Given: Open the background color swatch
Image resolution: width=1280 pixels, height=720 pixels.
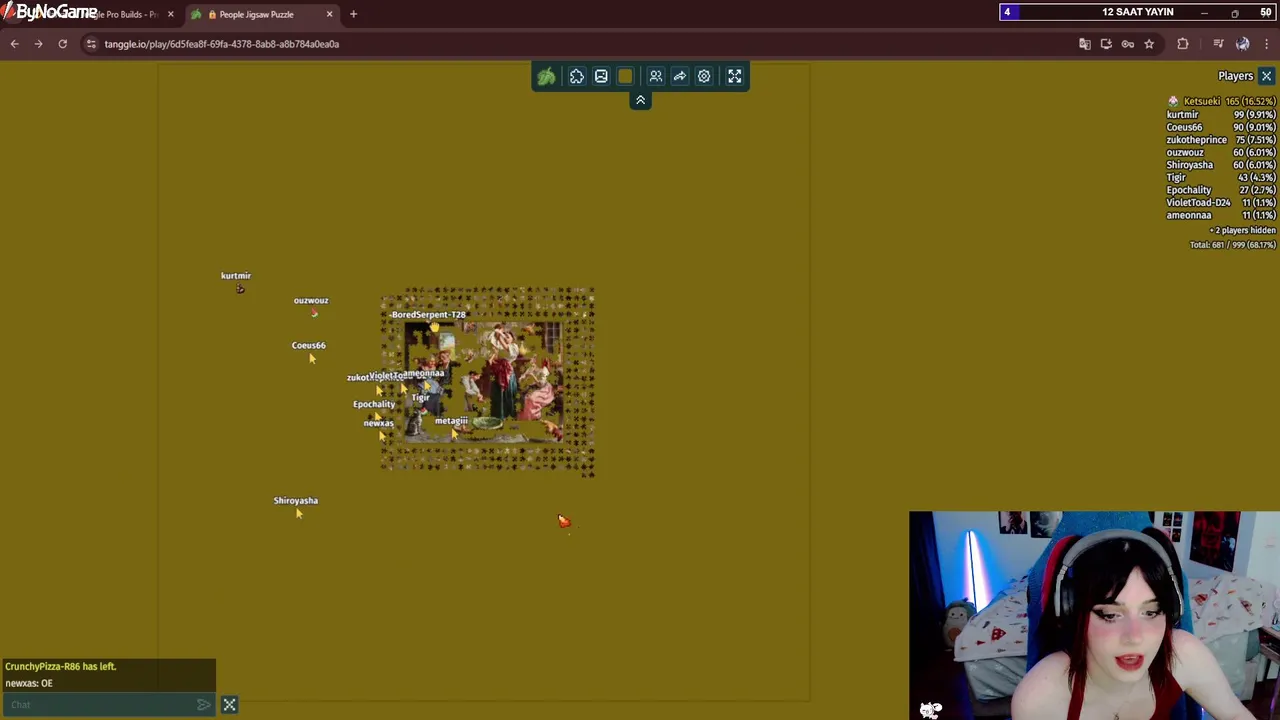Looking at the screenshot, I should [625, 76].
